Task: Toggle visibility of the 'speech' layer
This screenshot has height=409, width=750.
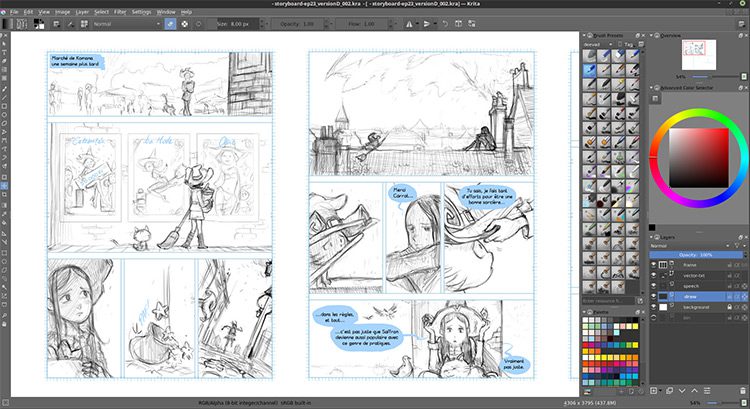Action: pos(655,286)
